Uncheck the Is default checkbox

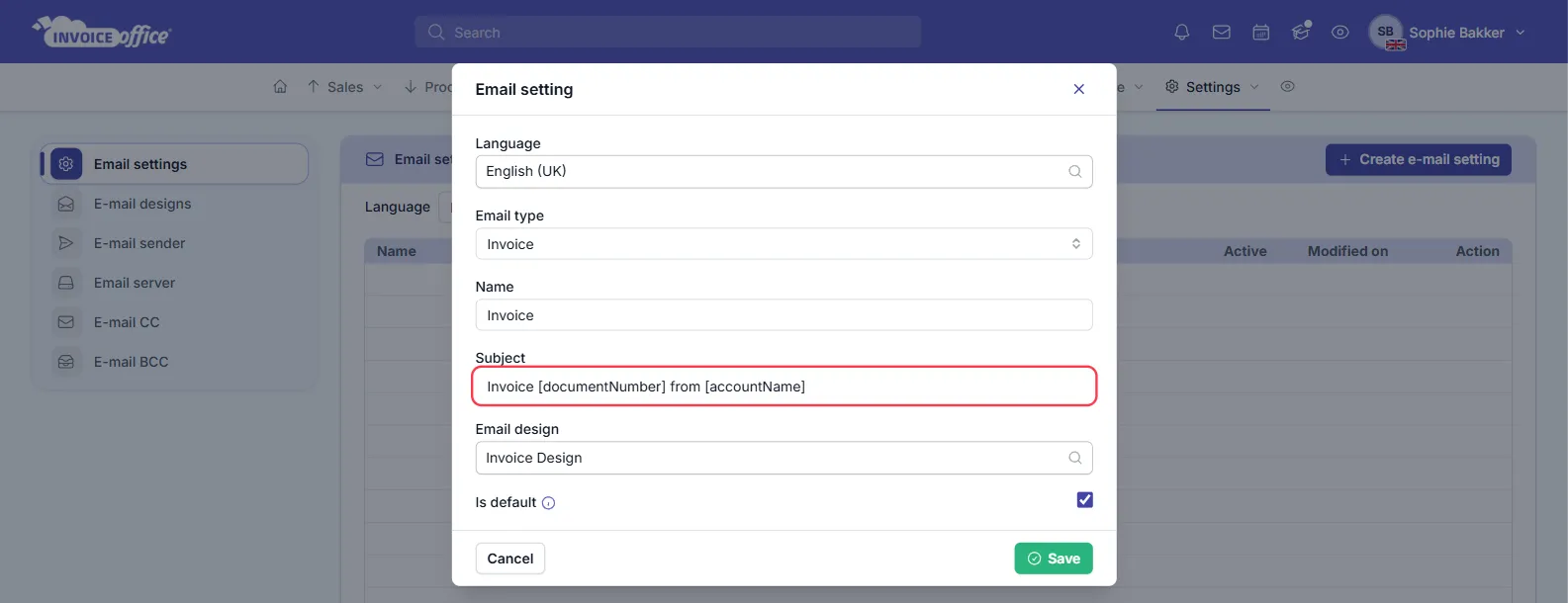1084,500
